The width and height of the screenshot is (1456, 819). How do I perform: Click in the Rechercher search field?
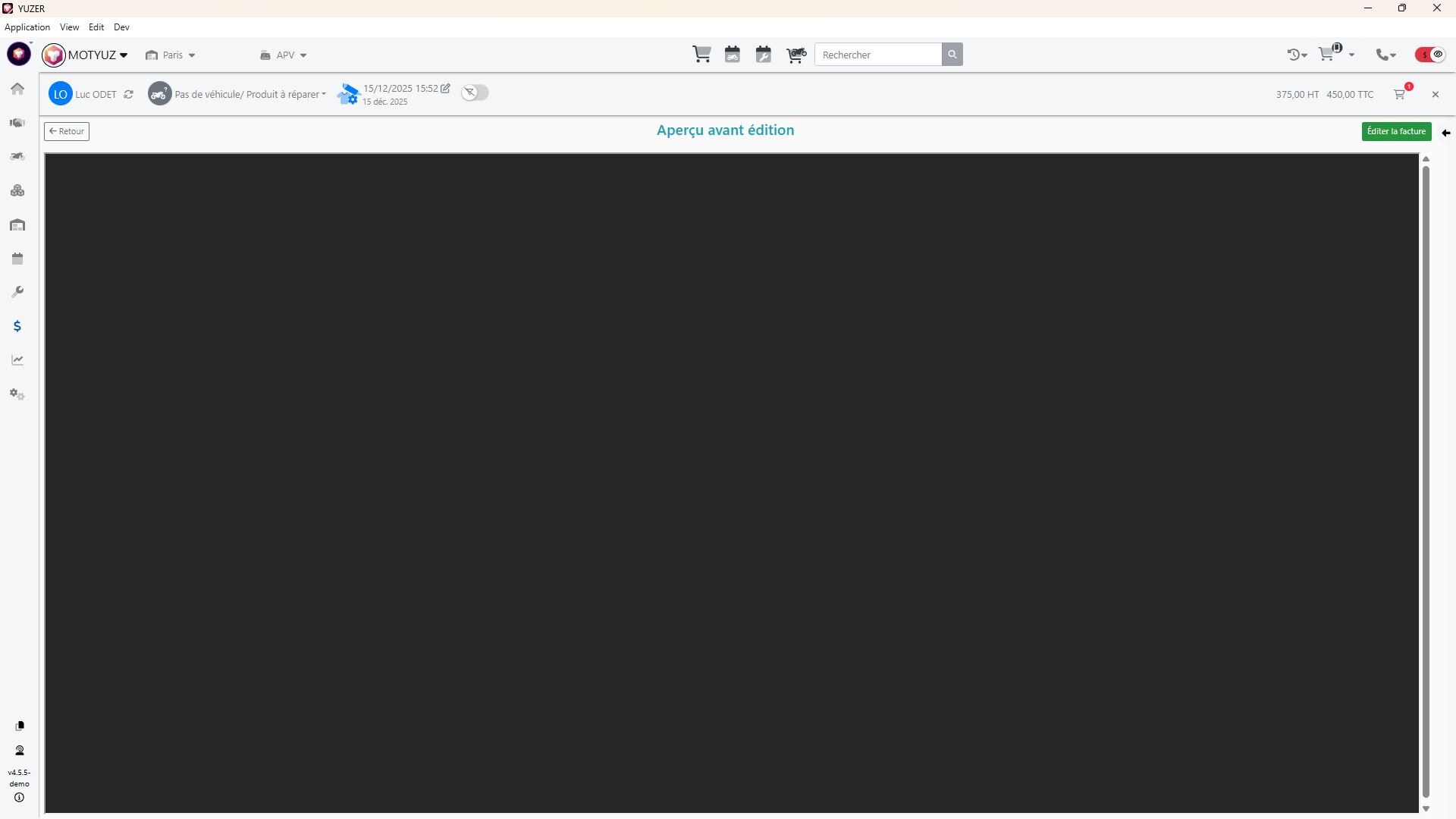pyautogui.click(x=878, y=55)
